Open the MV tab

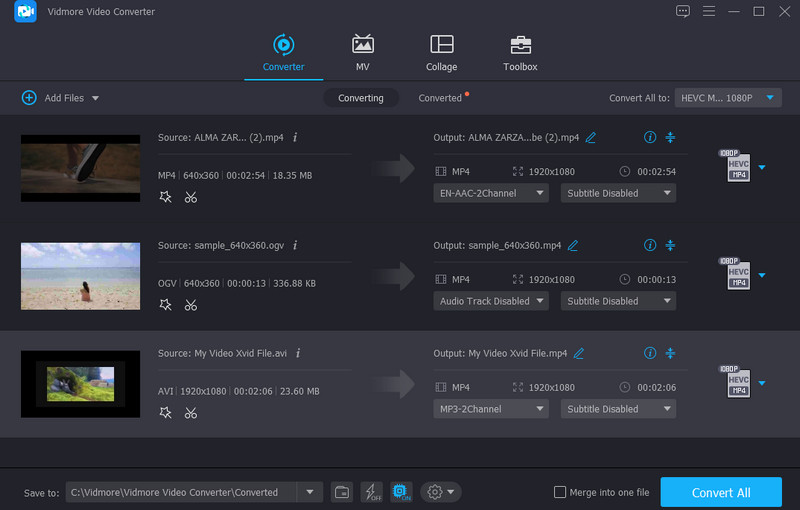pyautogui.click(x=362, y=53)
